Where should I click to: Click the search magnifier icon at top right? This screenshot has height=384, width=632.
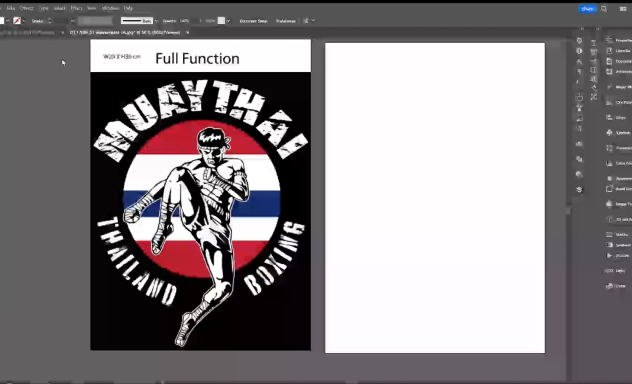604,8
